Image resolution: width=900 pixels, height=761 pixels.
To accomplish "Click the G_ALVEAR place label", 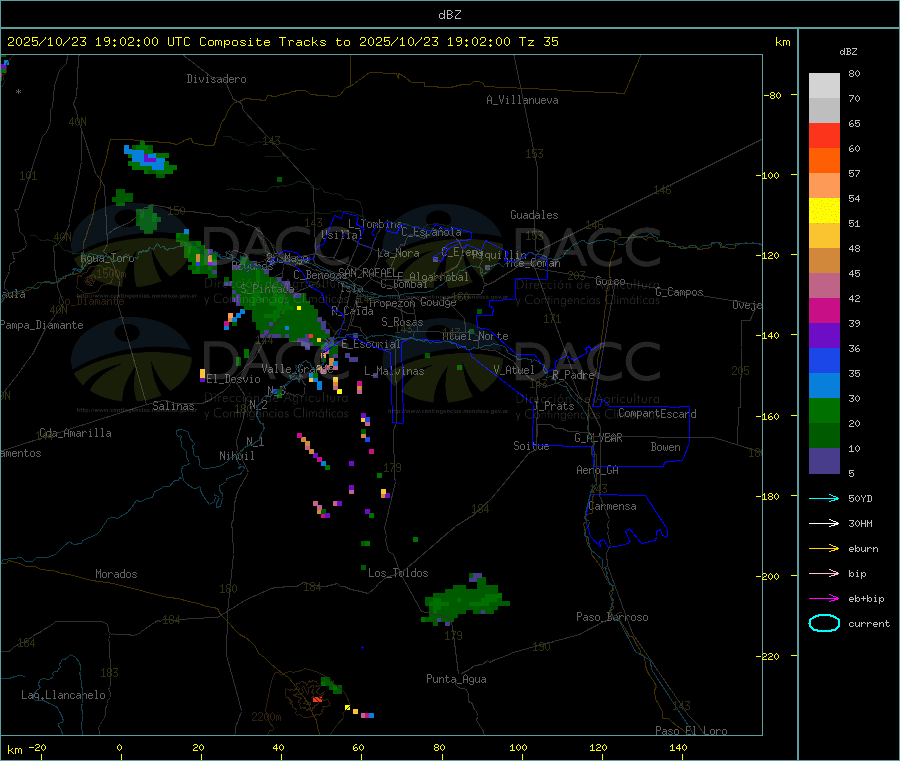I will click(x=599, y=438).
